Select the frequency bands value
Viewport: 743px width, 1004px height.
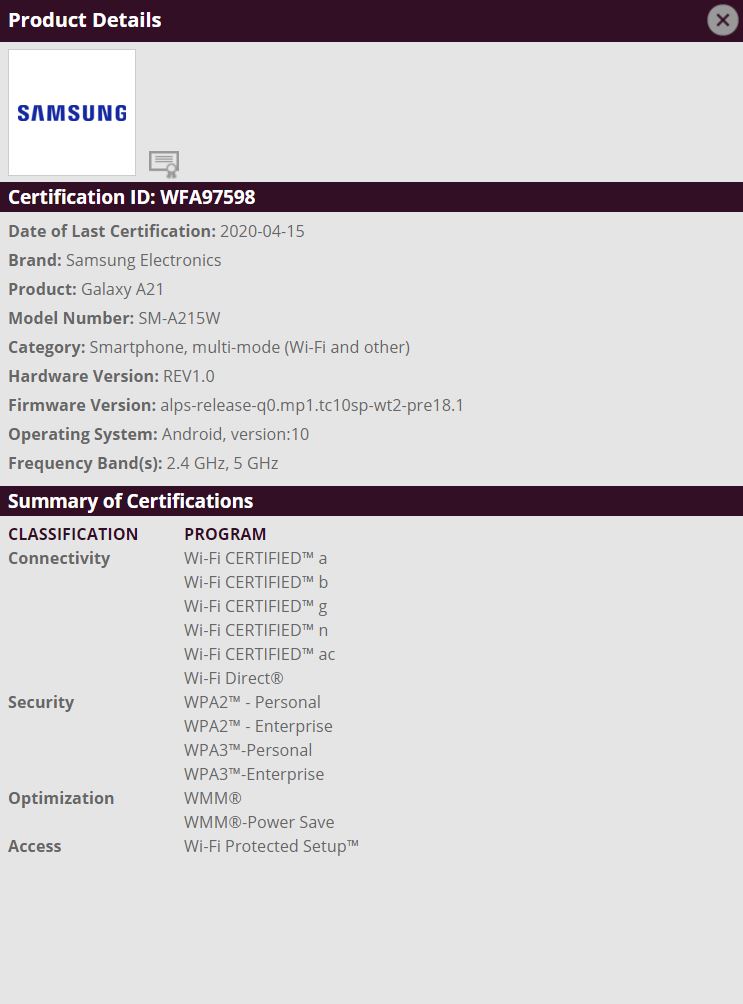coord(222,463)
